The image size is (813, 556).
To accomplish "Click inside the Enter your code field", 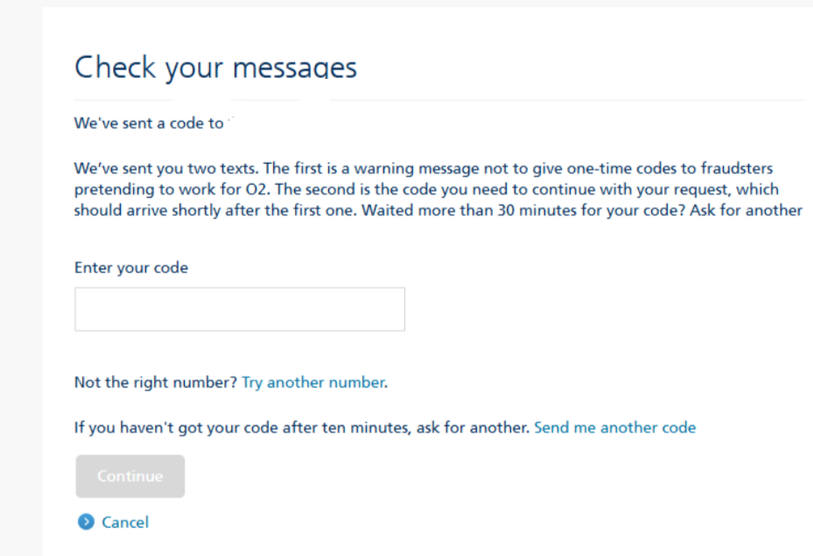I will click(239, 309).
